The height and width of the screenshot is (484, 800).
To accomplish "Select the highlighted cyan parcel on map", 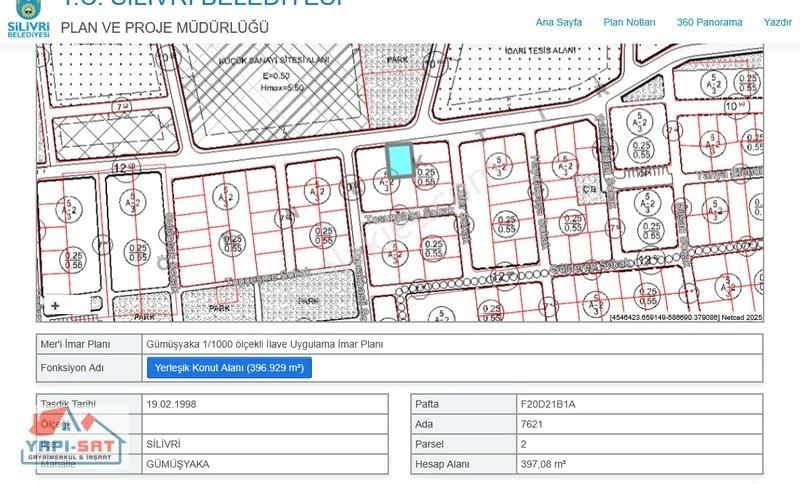I will point(399,160).
